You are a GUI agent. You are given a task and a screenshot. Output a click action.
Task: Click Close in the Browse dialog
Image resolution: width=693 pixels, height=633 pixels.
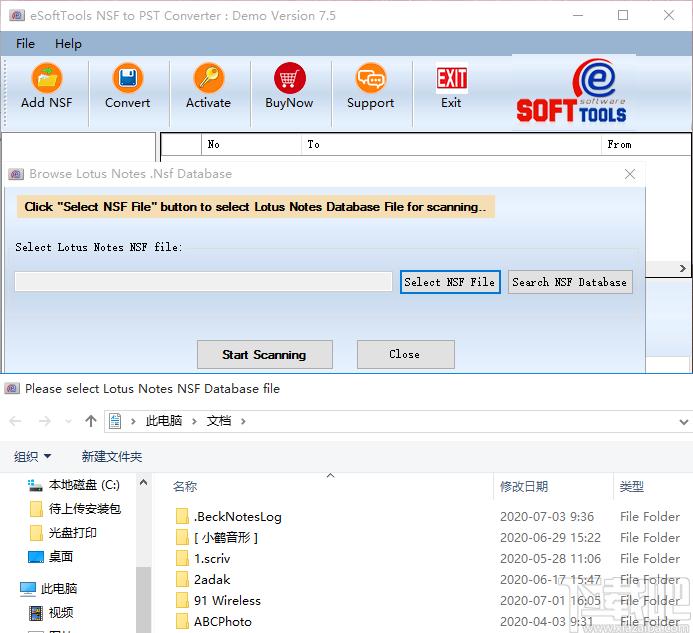pyautogui.click(x=405, y=355)
